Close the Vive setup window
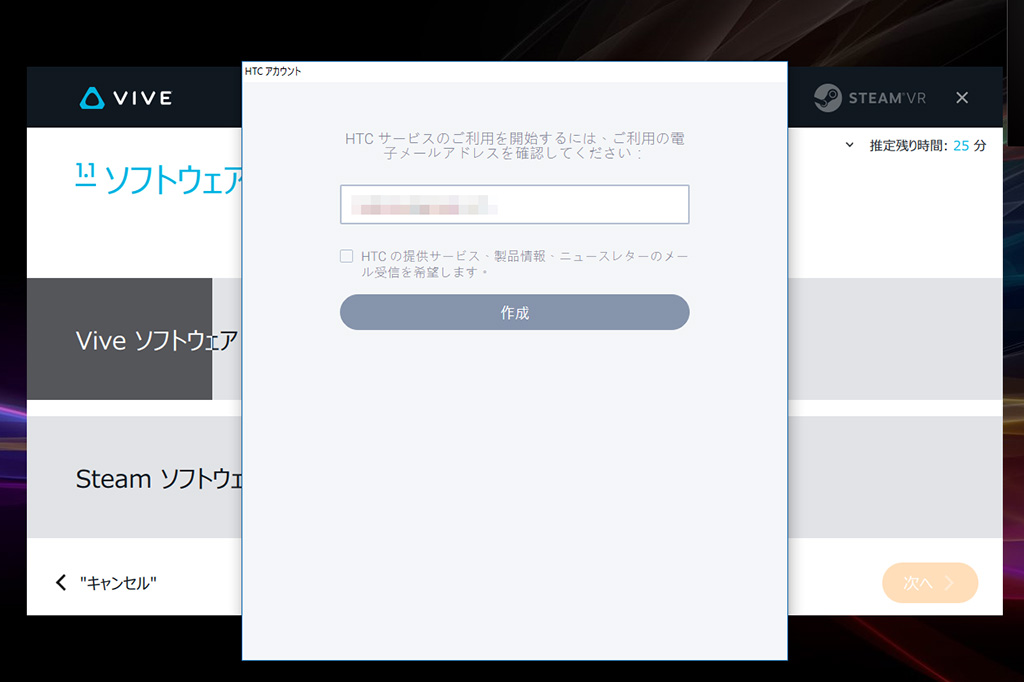The width and height of the screenshot is (1024, 682). coord(962,98)
